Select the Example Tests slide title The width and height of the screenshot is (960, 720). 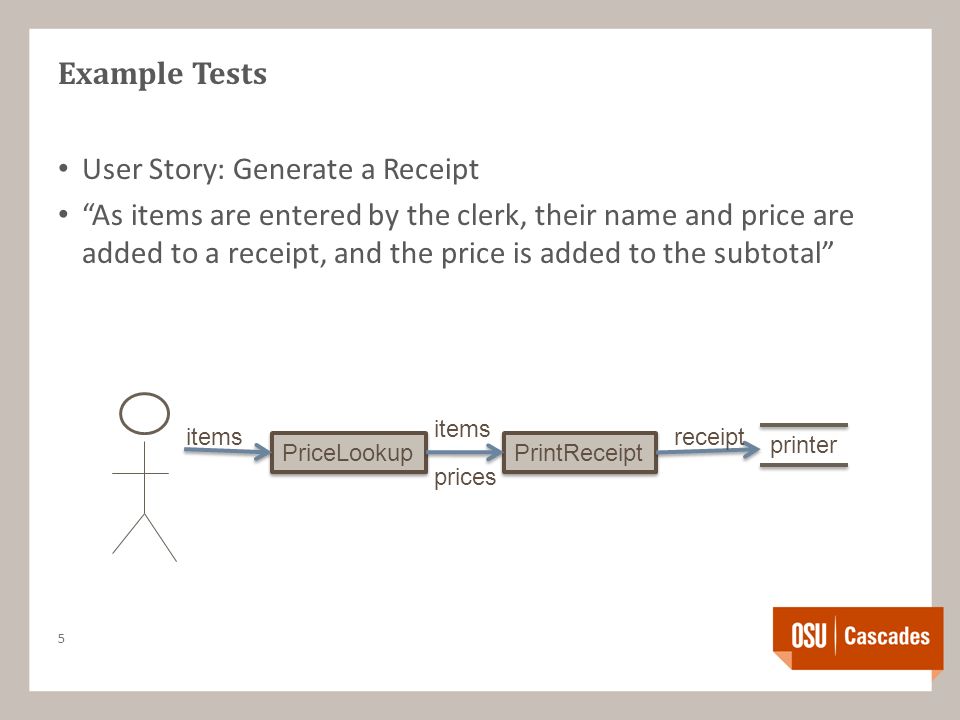162,74
